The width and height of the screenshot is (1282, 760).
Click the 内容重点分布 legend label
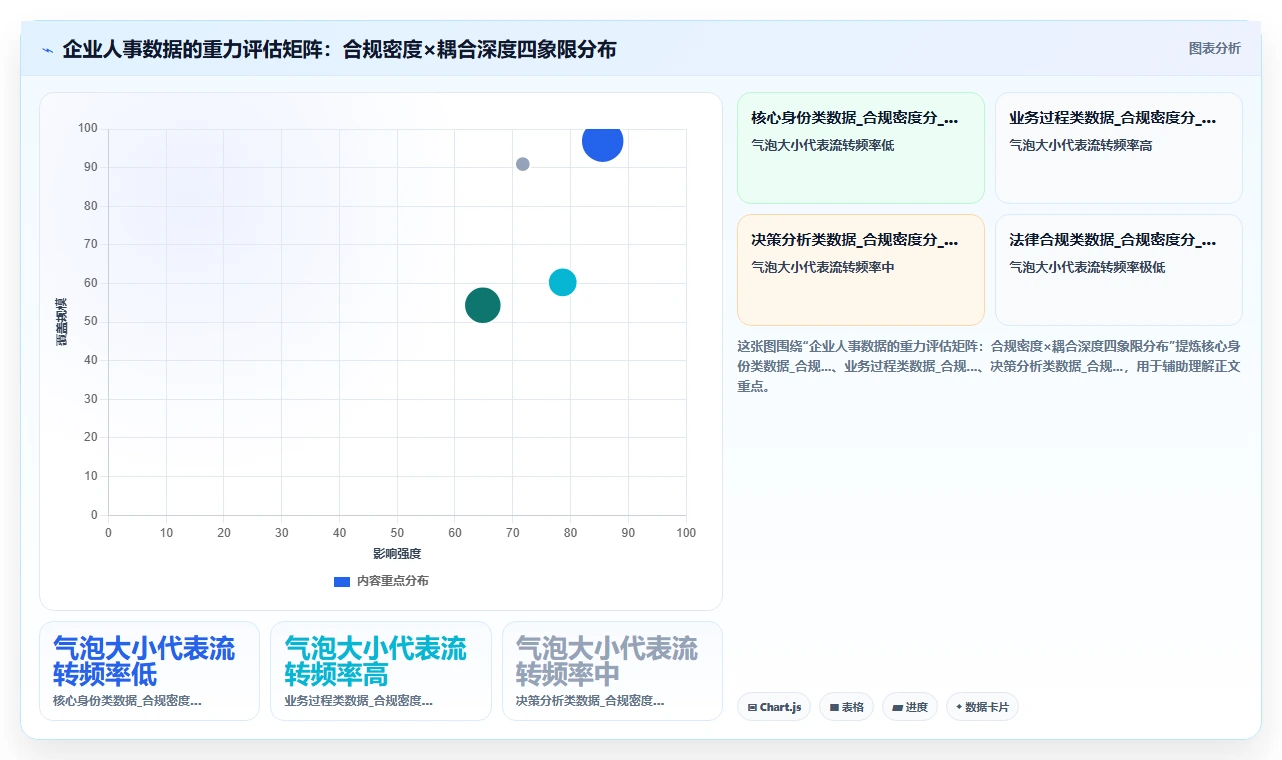click(393, 581)
